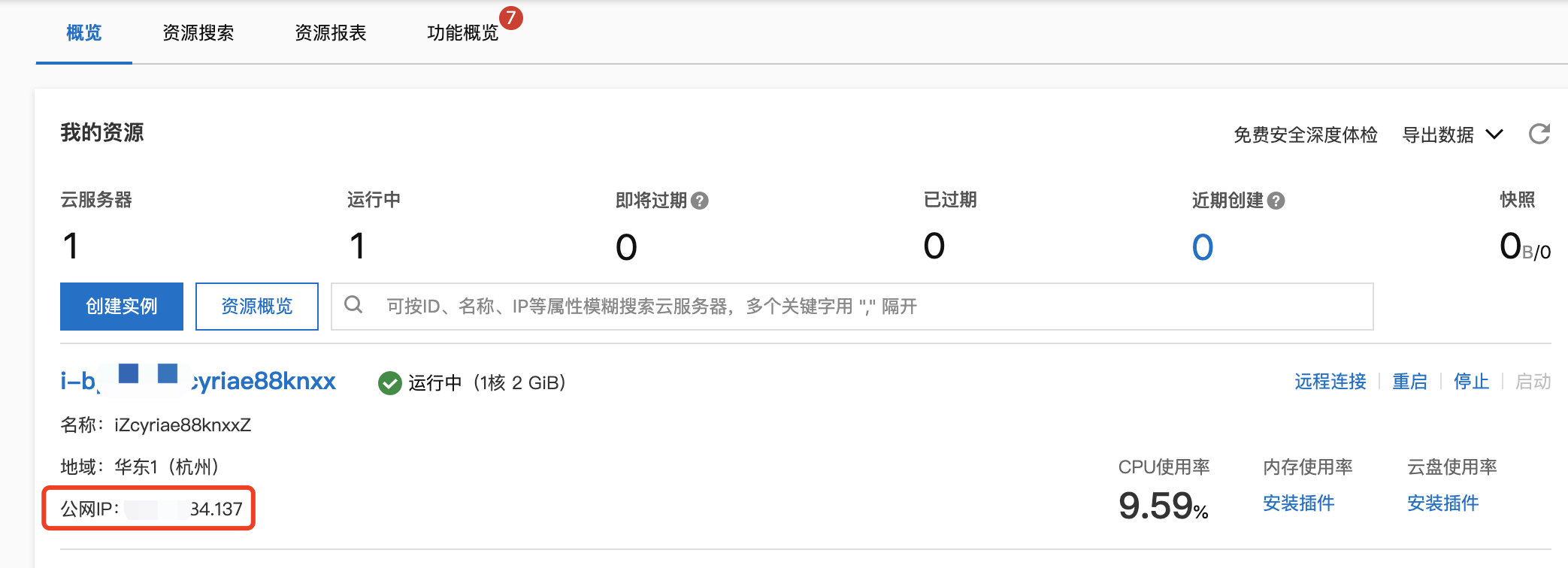Open the 导出数据 menu
Screen dimensions: 1568x568
point(1438,134)
